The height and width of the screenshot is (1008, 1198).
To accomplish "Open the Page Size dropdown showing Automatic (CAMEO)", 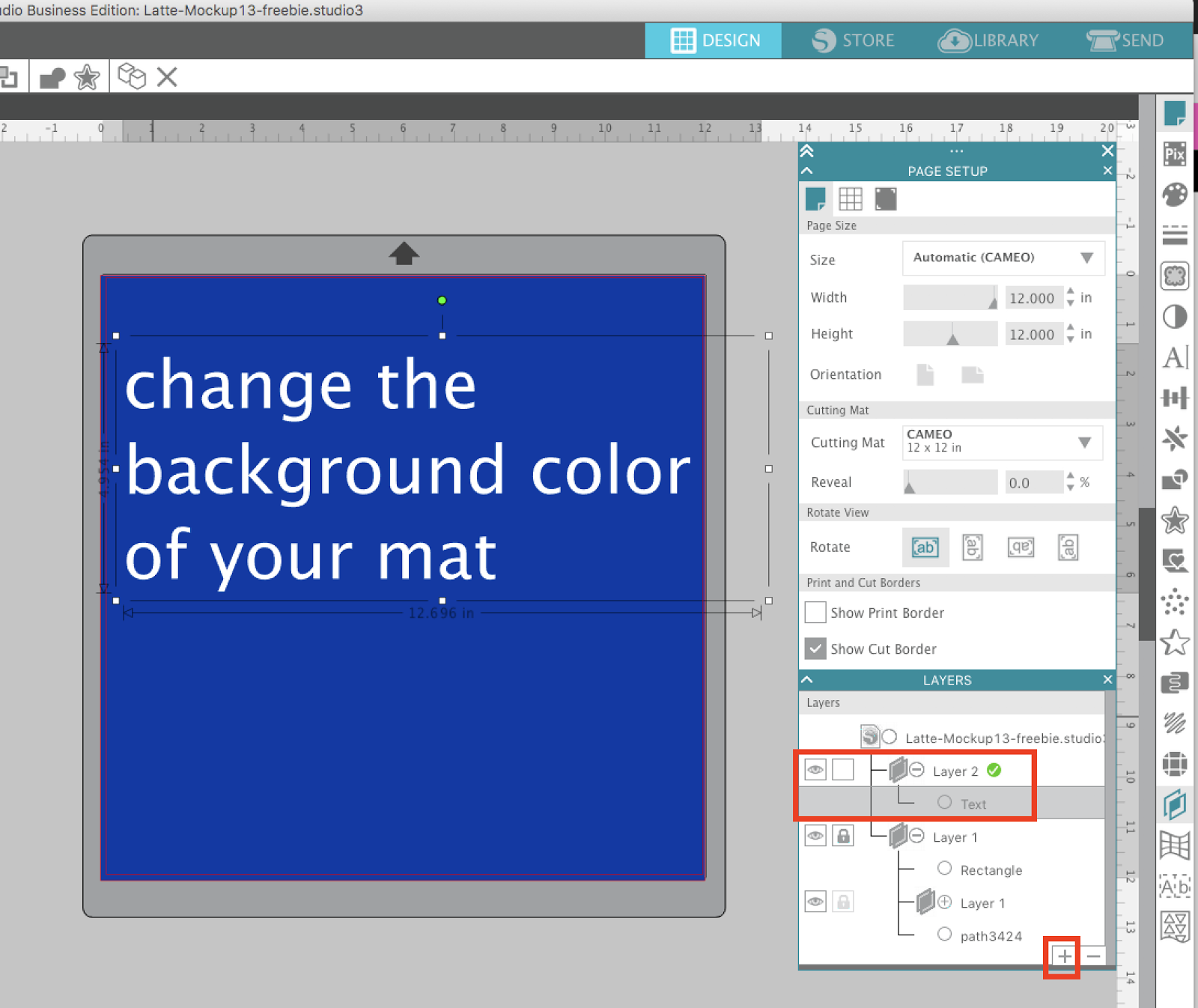I will click(1002, 258).
